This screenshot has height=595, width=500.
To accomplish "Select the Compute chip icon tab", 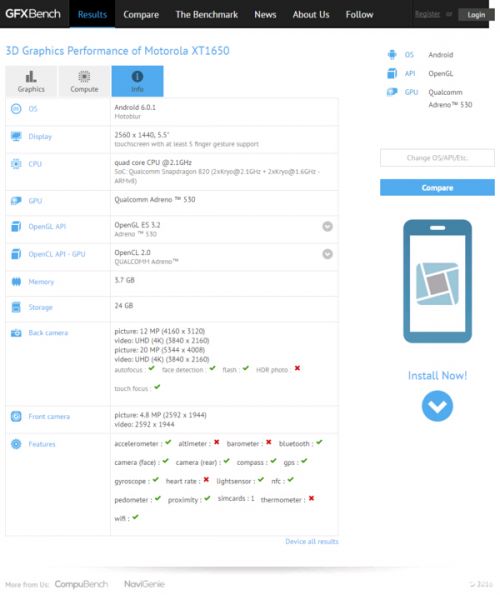I will [x=84, y=77].
